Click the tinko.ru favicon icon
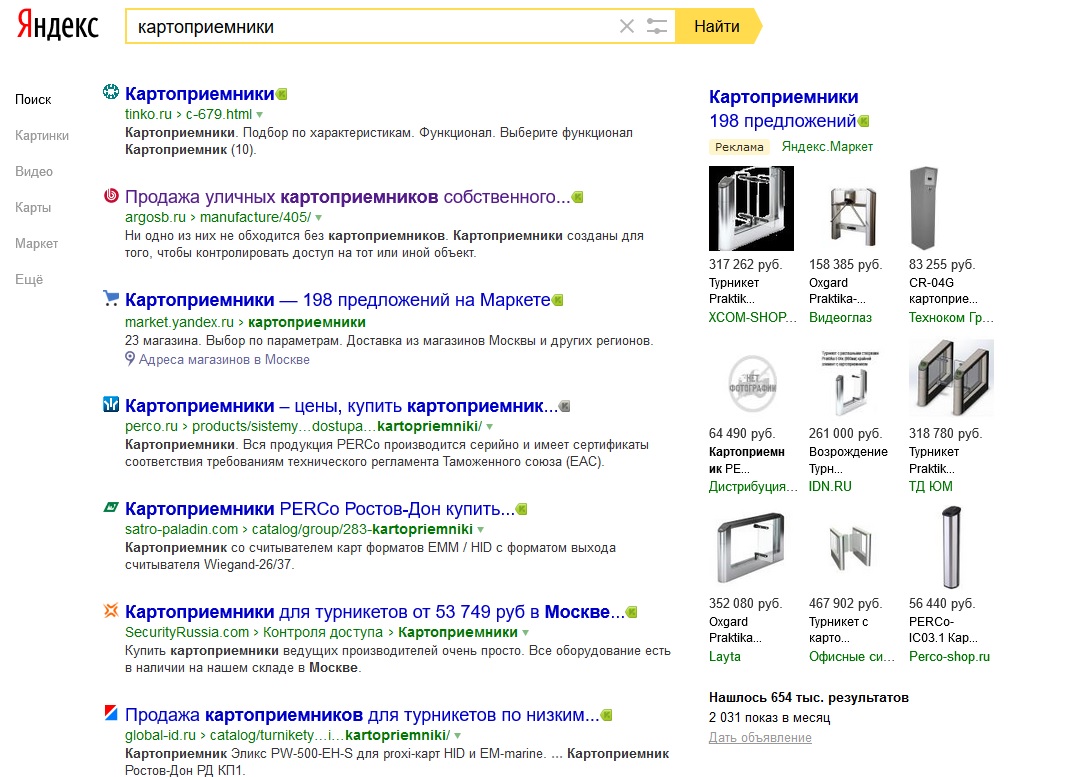The height and width of the screenshot is (777, 1077). coord(111,92)
